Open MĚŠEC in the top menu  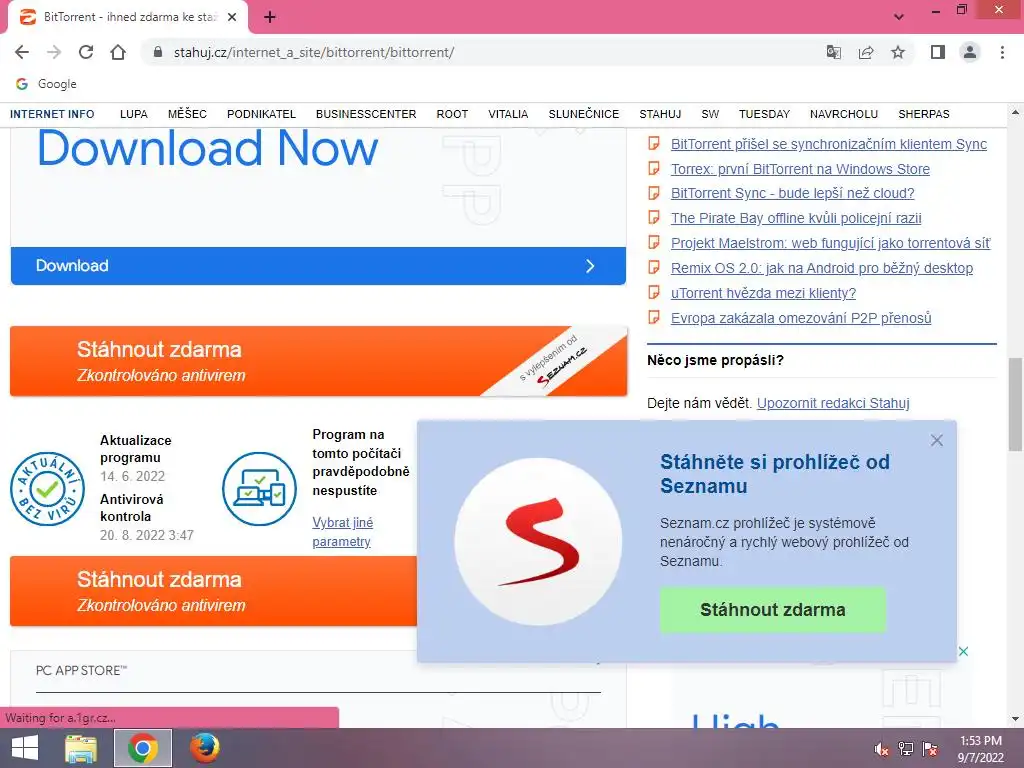pos(187,114)
